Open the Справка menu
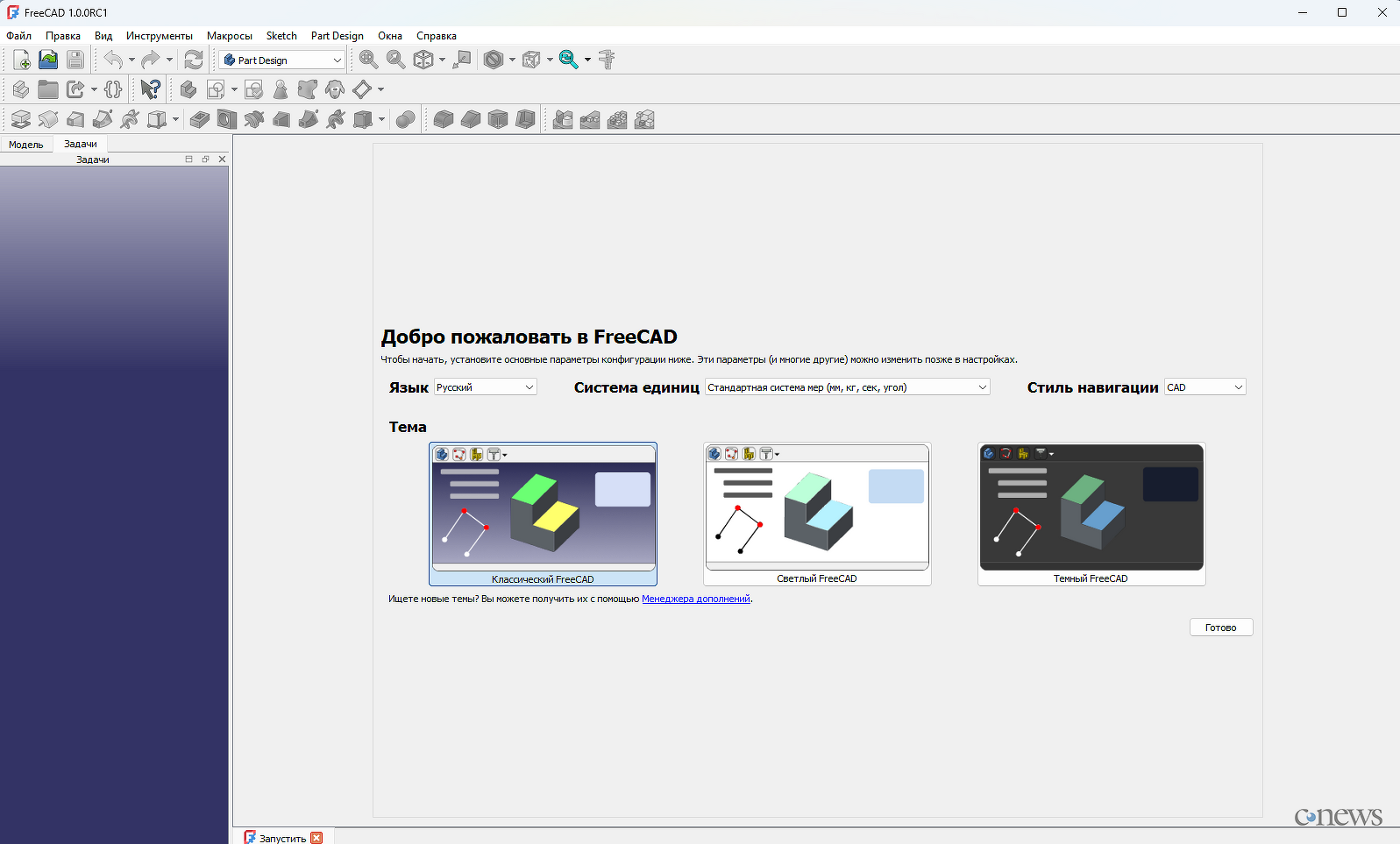1400x844 pixels. click(437, 36)
